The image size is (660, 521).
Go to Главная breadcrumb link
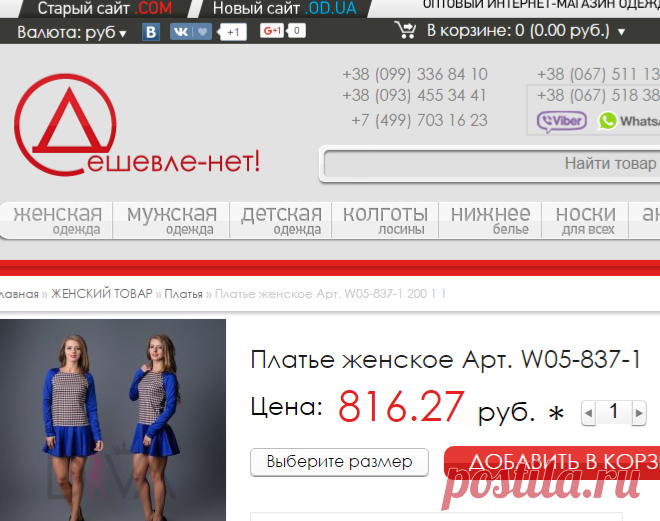pos(19,294)
